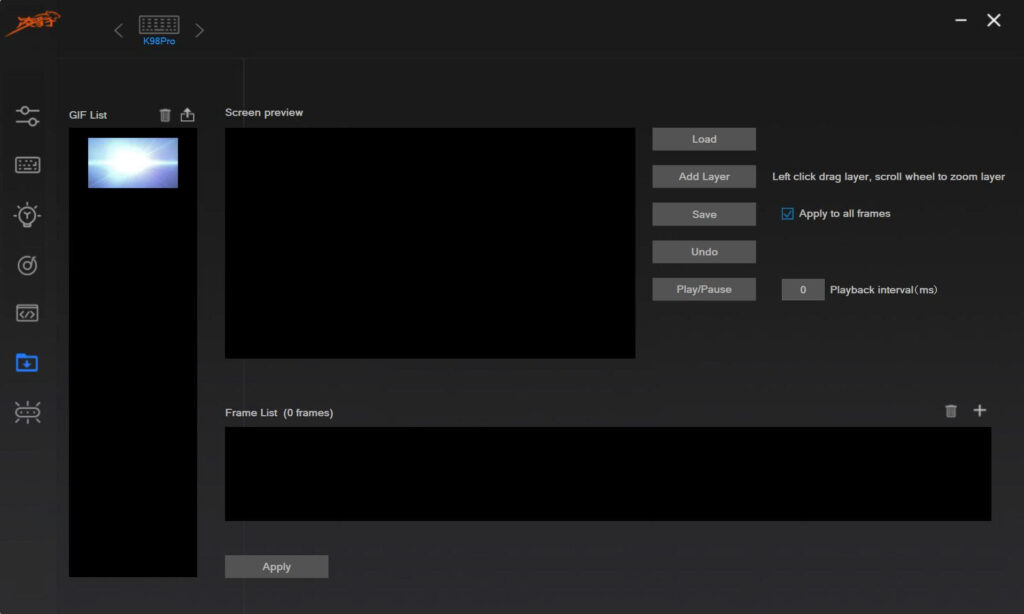The image size is (1024, 614).
Task: Select the bright flare GIF thumbnail
Action: click(x=133, y=163)
